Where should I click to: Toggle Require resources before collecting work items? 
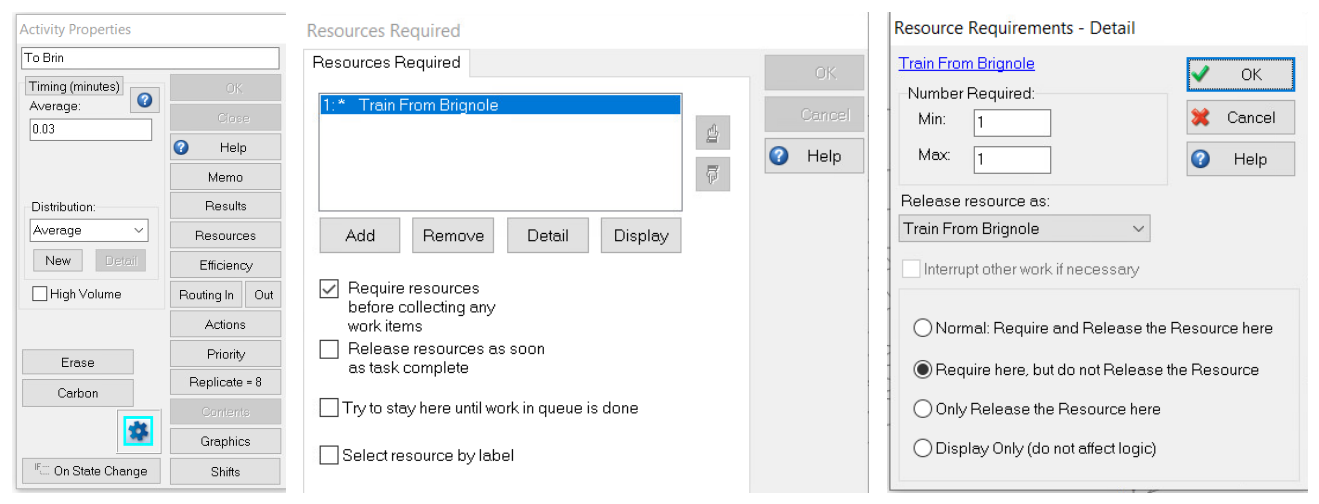click(x=329, y=289)
